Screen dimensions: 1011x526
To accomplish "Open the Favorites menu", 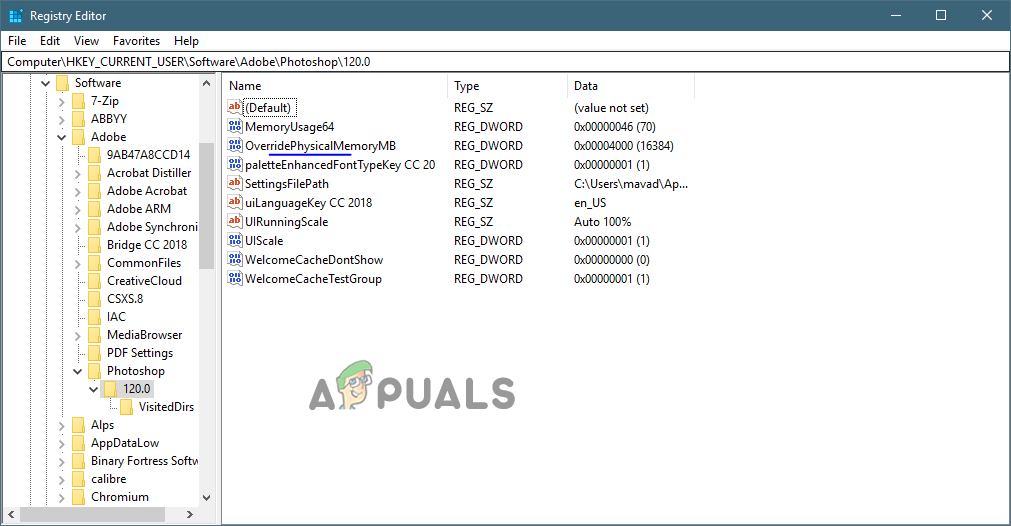I will 136,41.
